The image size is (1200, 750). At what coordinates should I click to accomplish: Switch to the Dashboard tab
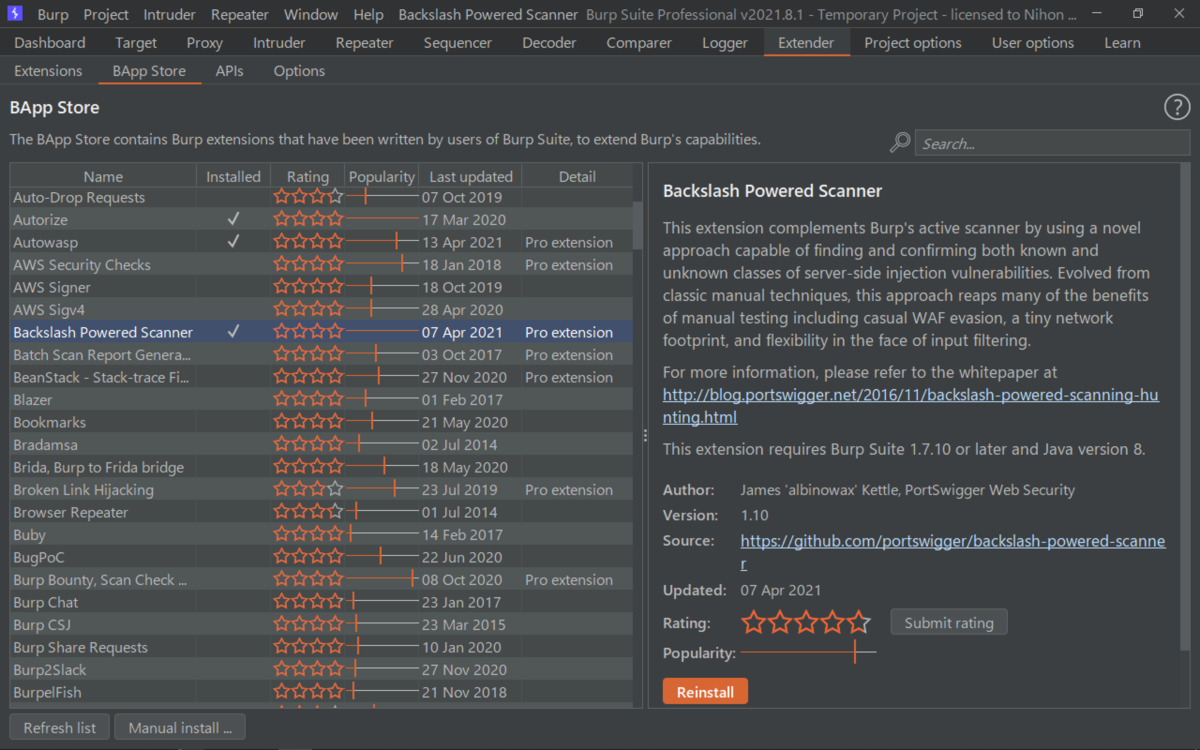[50, 43]
